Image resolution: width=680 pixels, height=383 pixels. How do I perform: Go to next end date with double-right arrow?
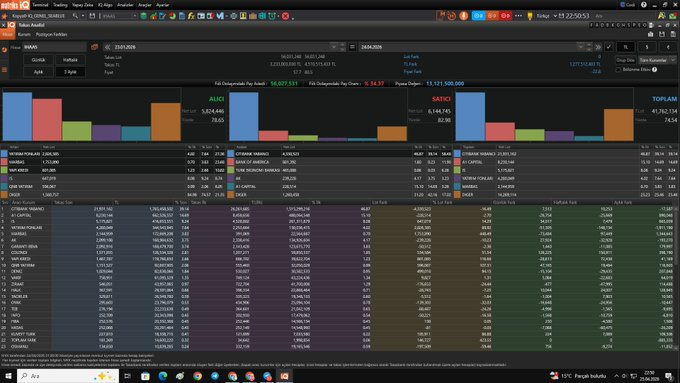coord(598,47)
